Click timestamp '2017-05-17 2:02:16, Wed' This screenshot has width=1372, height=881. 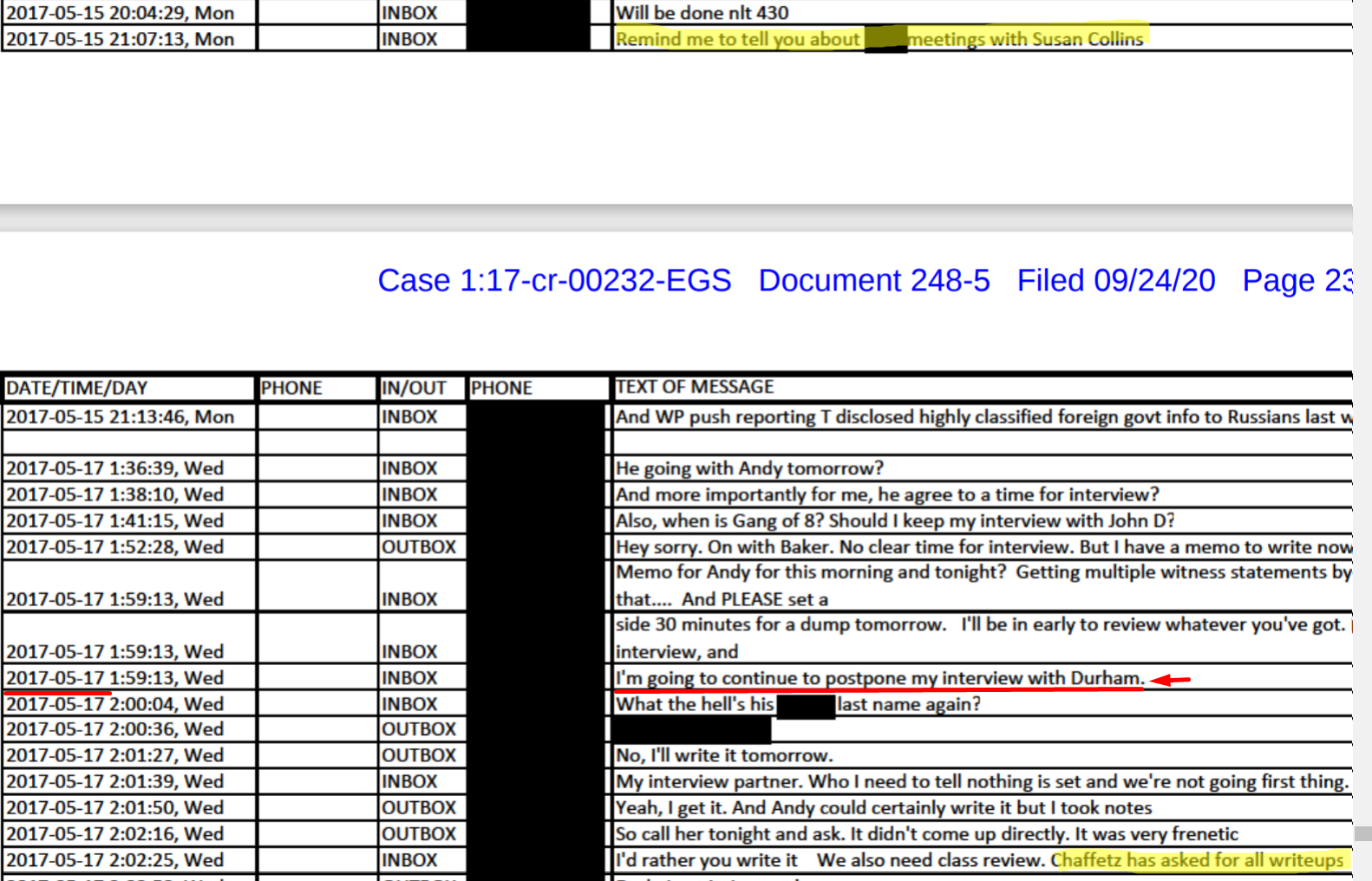pyautogui.click(x=115, y=833)
